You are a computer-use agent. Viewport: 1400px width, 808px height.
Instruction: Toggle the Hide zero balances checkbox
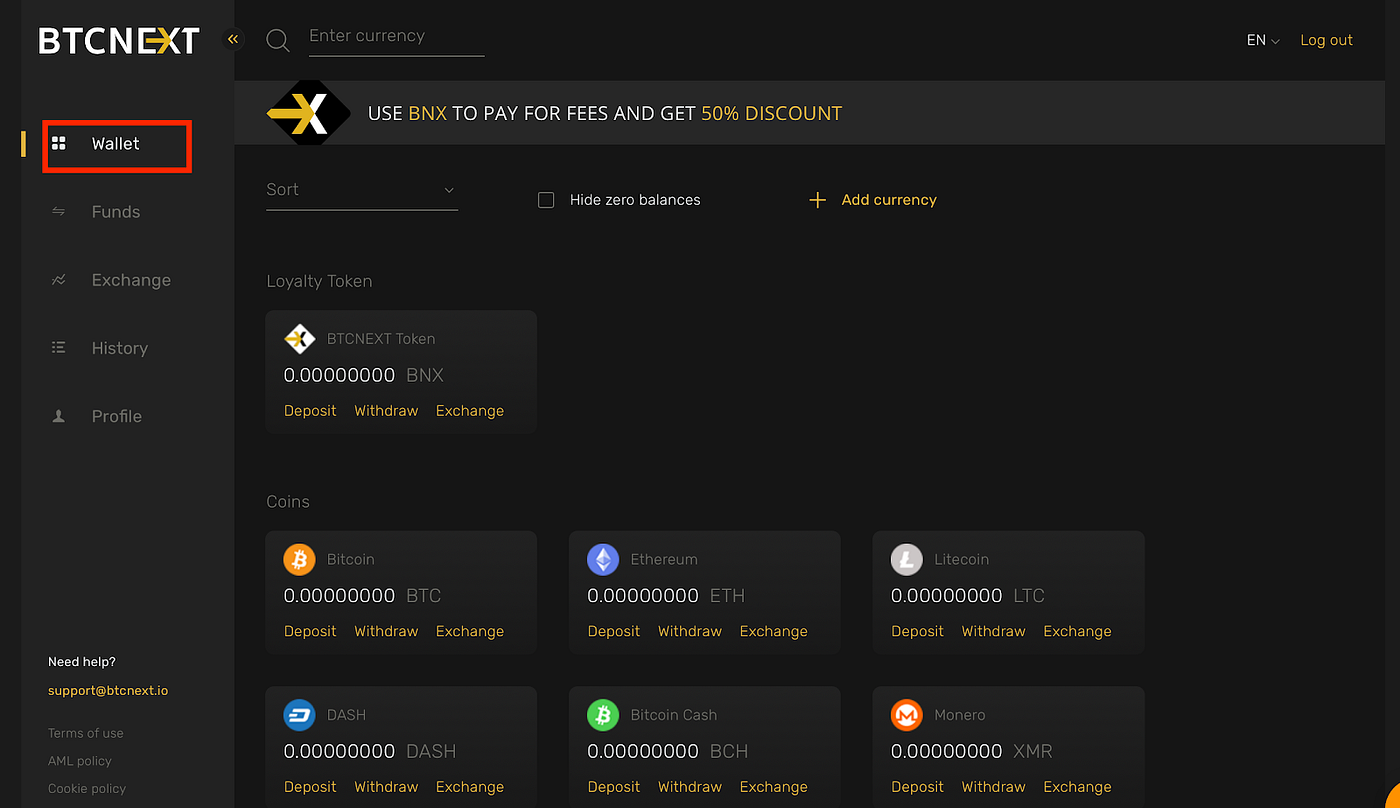[x=546, y=200]
